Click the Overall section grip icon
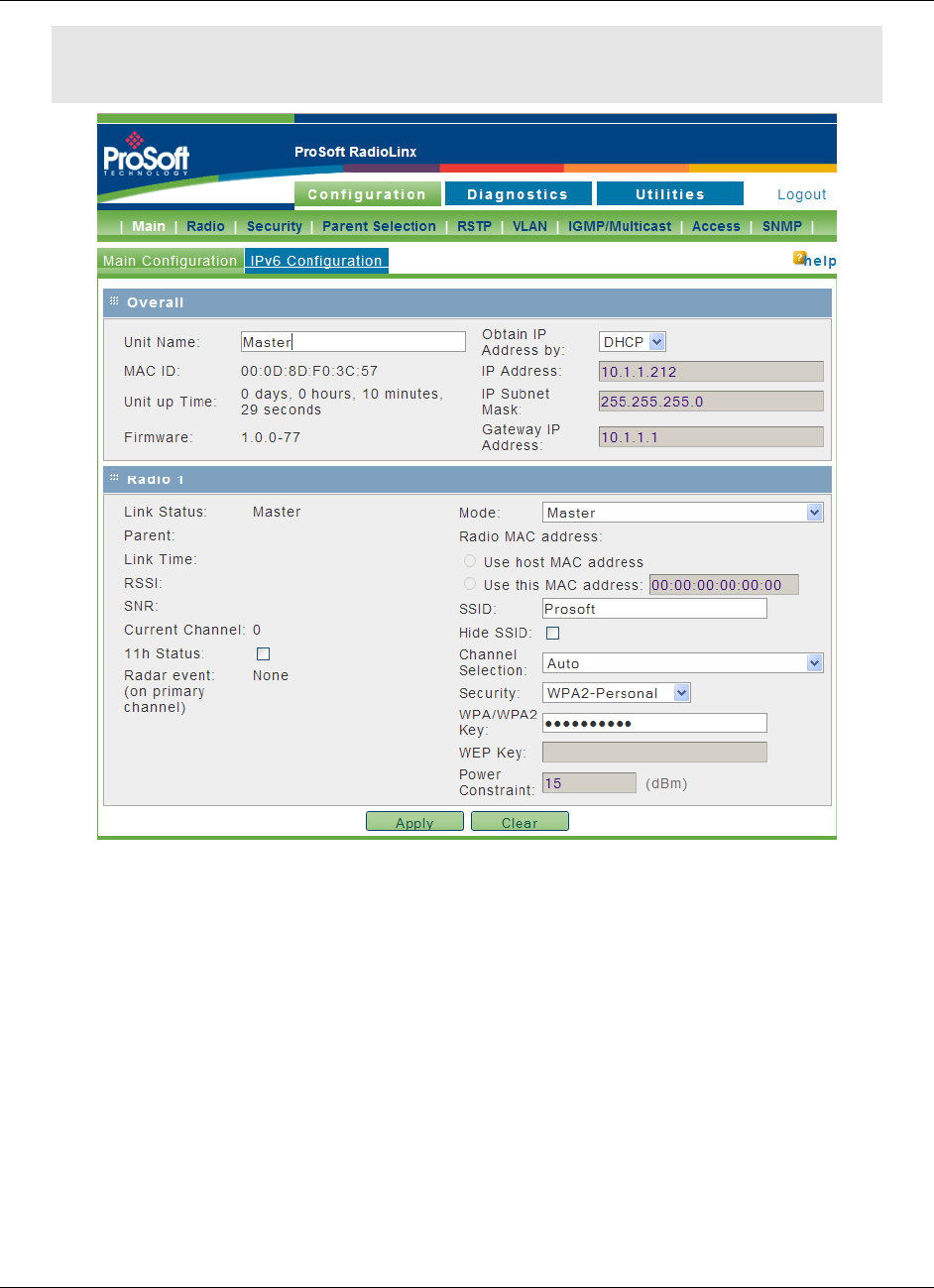This screenshot has height=1288, width=934. 114,301
